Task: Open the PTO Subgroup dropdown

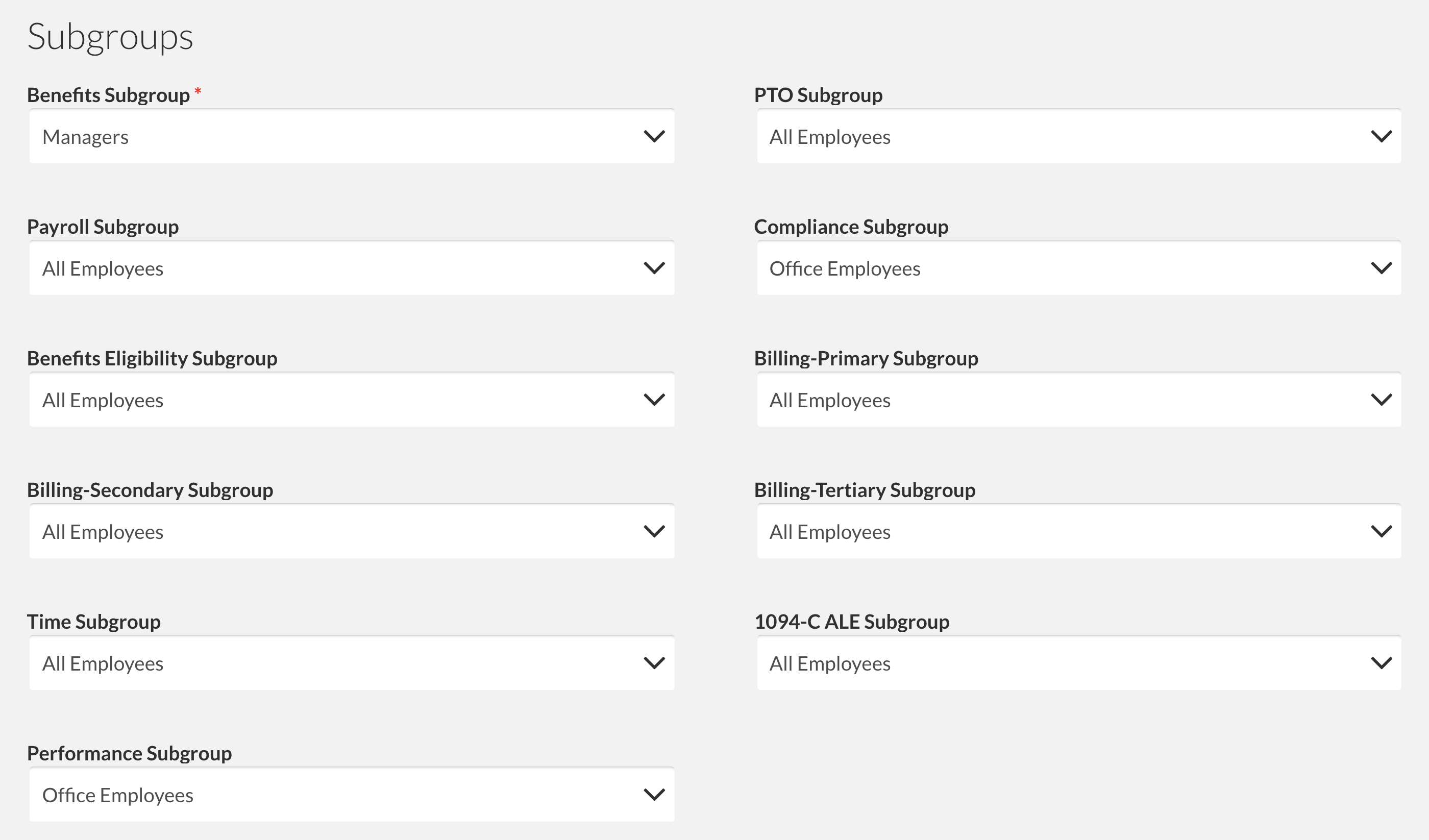Action: 1078,137
